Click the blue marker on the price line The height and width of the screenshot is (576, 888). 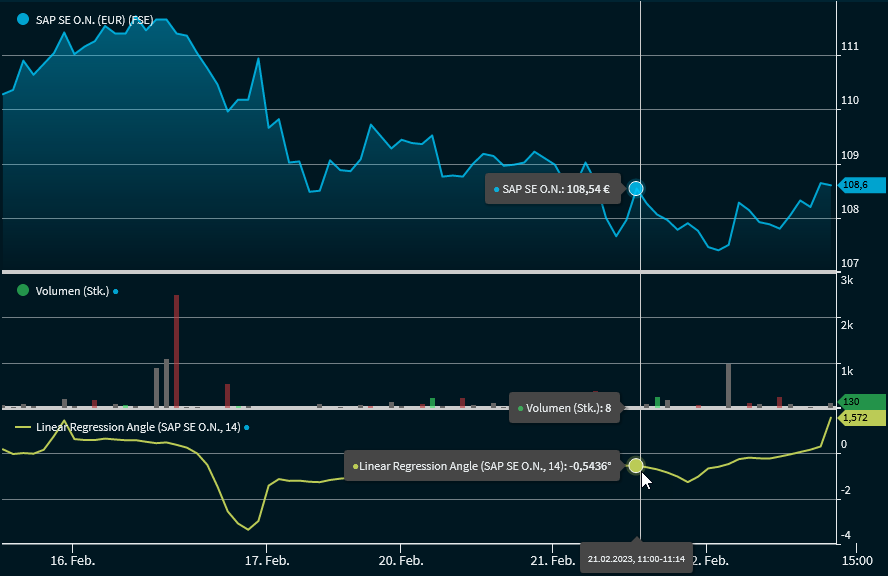(636, 188)
